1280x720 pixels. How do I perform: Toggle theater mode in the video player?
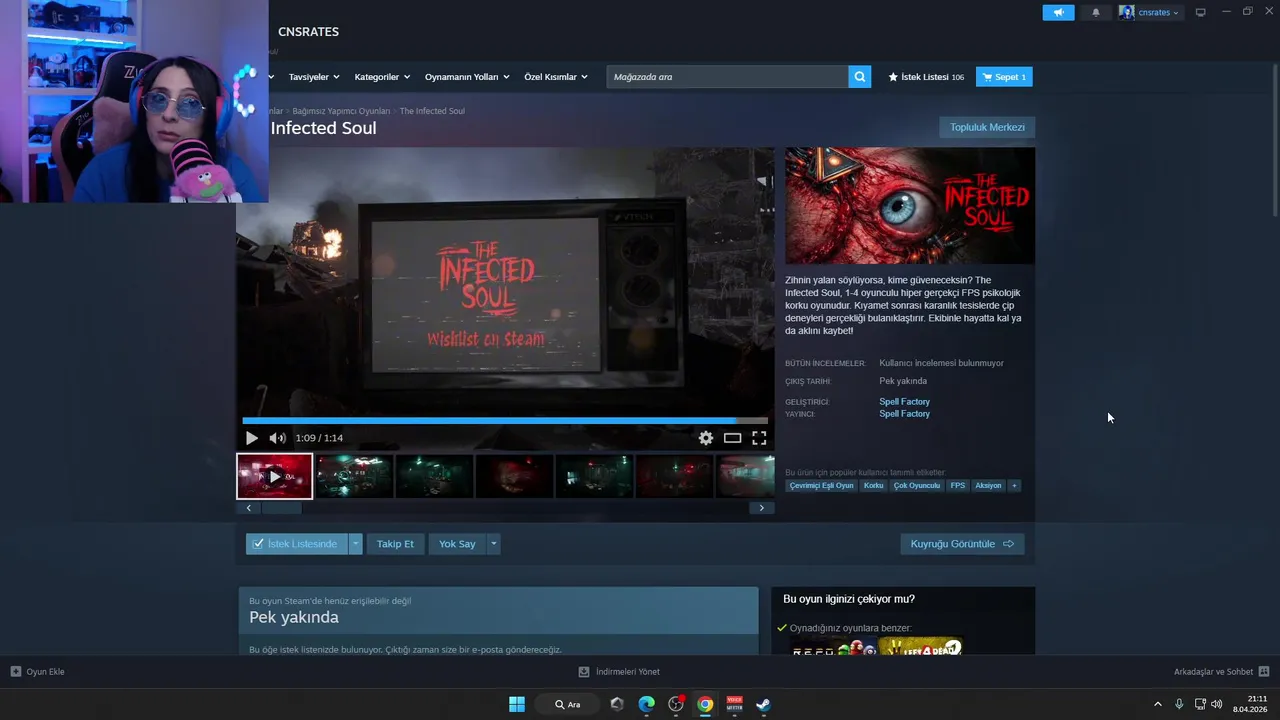point(732,438)
